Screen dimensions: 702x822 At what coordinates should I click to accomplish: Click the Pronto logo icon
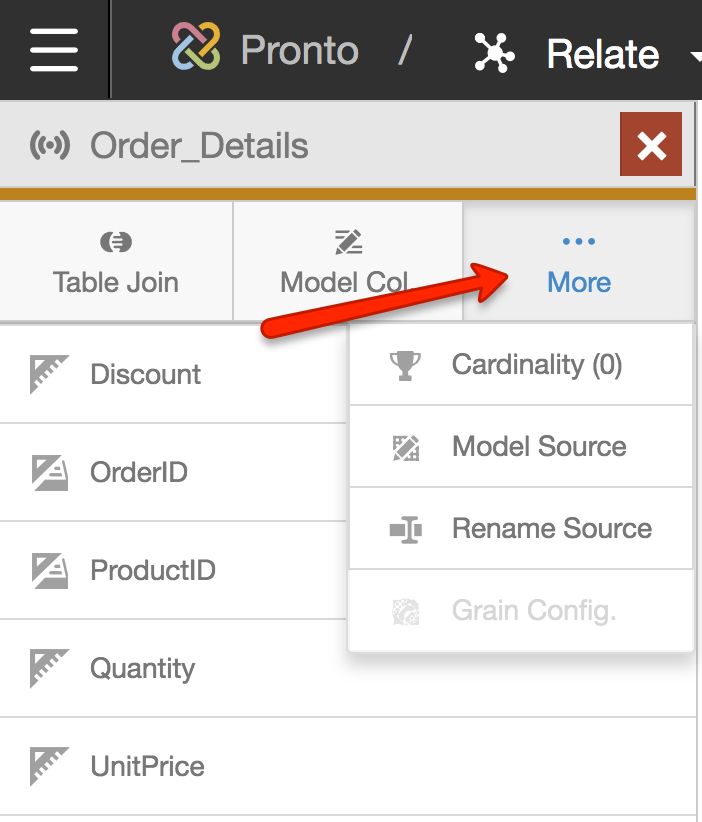coord(196,48)
